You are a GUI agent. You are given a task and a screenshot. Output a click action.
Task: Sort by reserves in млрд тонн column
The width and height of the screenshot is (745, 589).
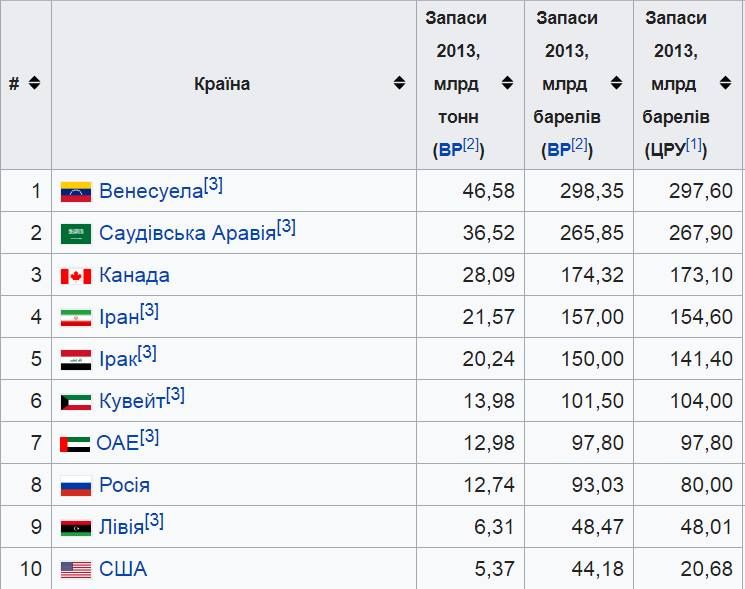tap(507, 83)
